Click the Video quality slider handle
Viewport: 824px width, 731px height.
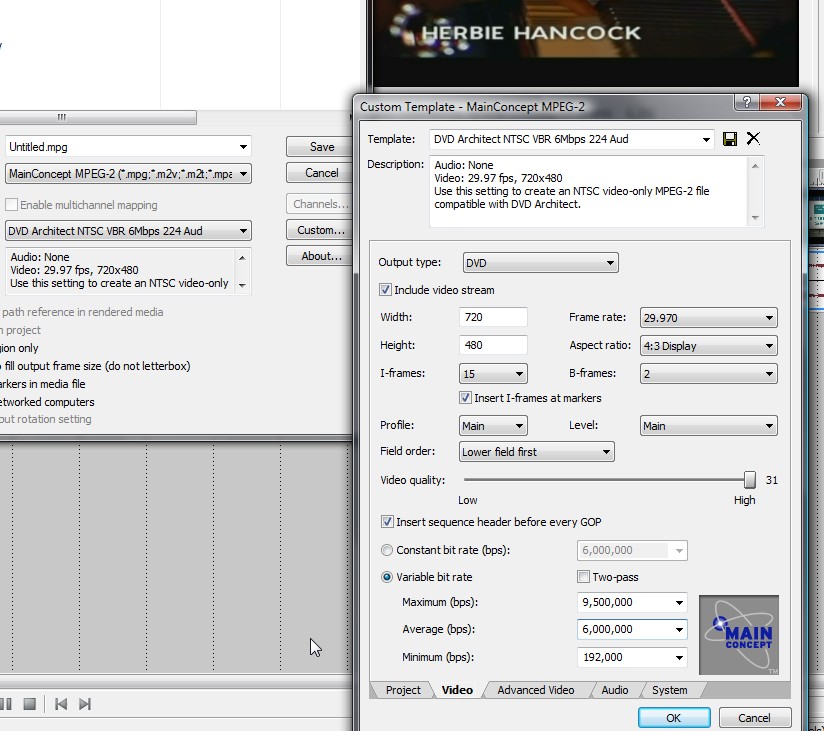coord(749,480)
